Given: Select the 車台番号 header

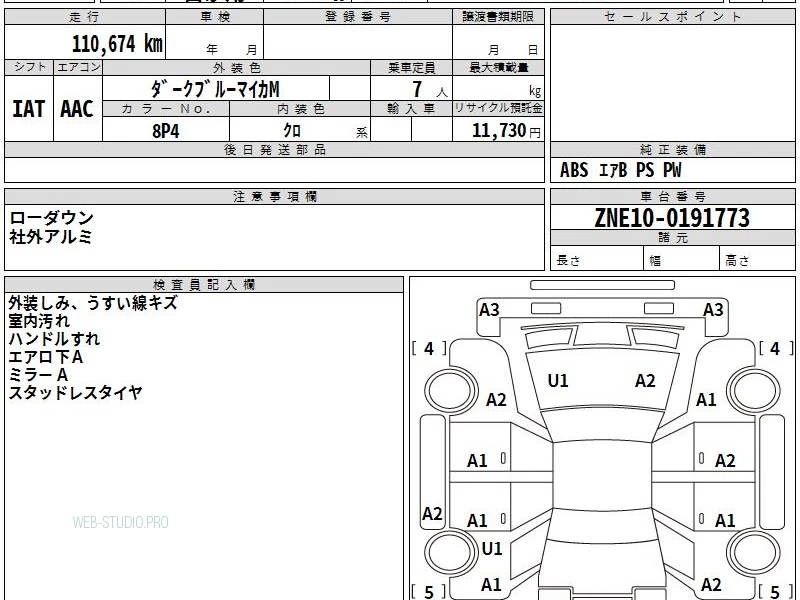Looking at the screenshot, I should (x=672, y=196).
